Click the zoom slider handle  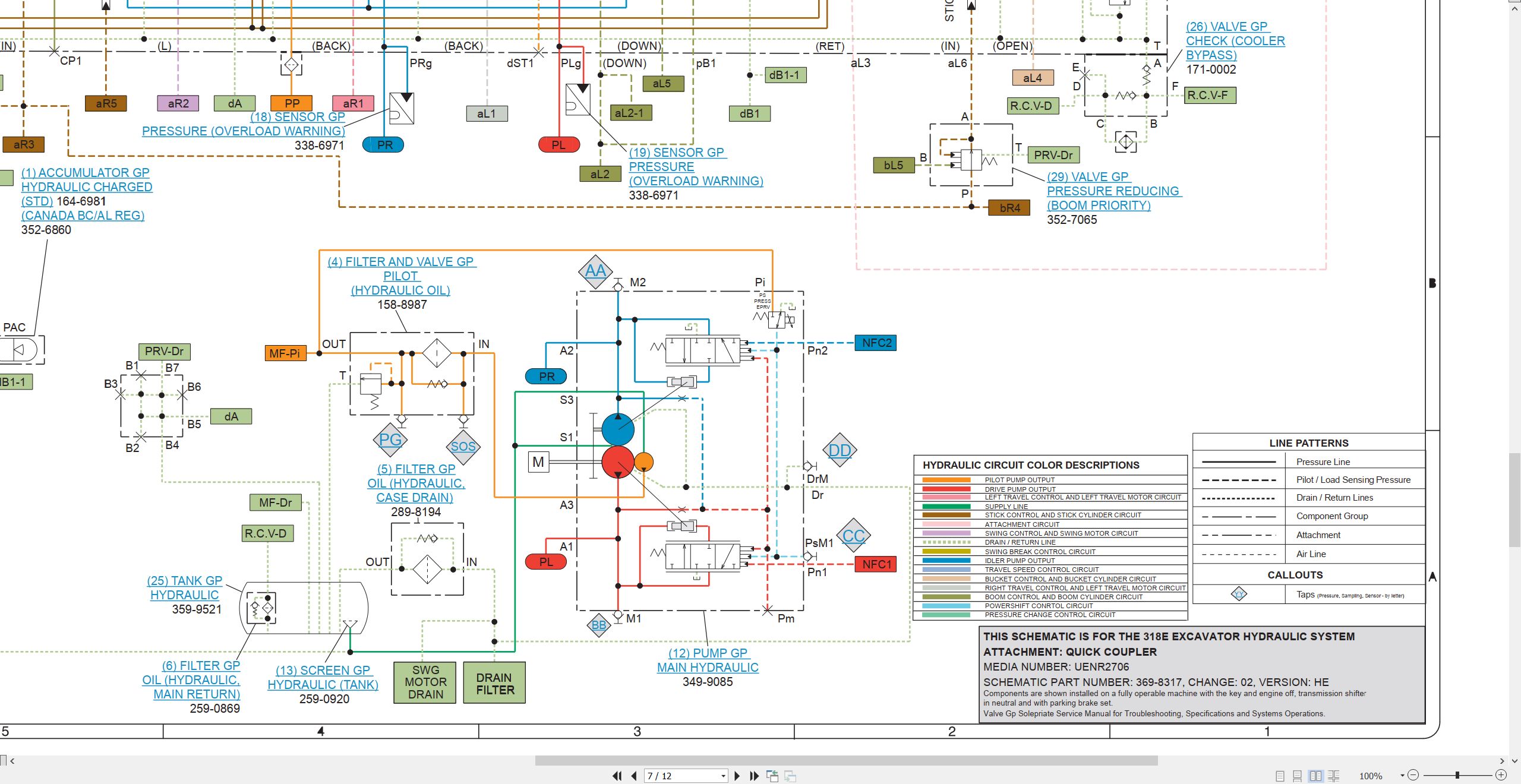[x=1457, y=775]
